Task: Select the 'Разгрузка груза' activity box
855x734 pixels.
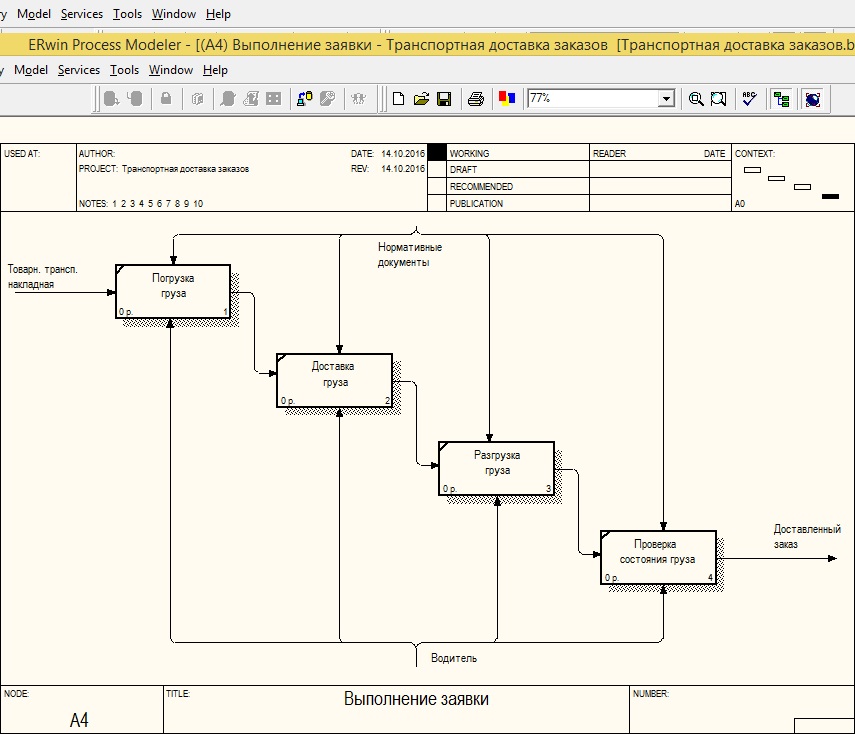Action: coord(496,468)
